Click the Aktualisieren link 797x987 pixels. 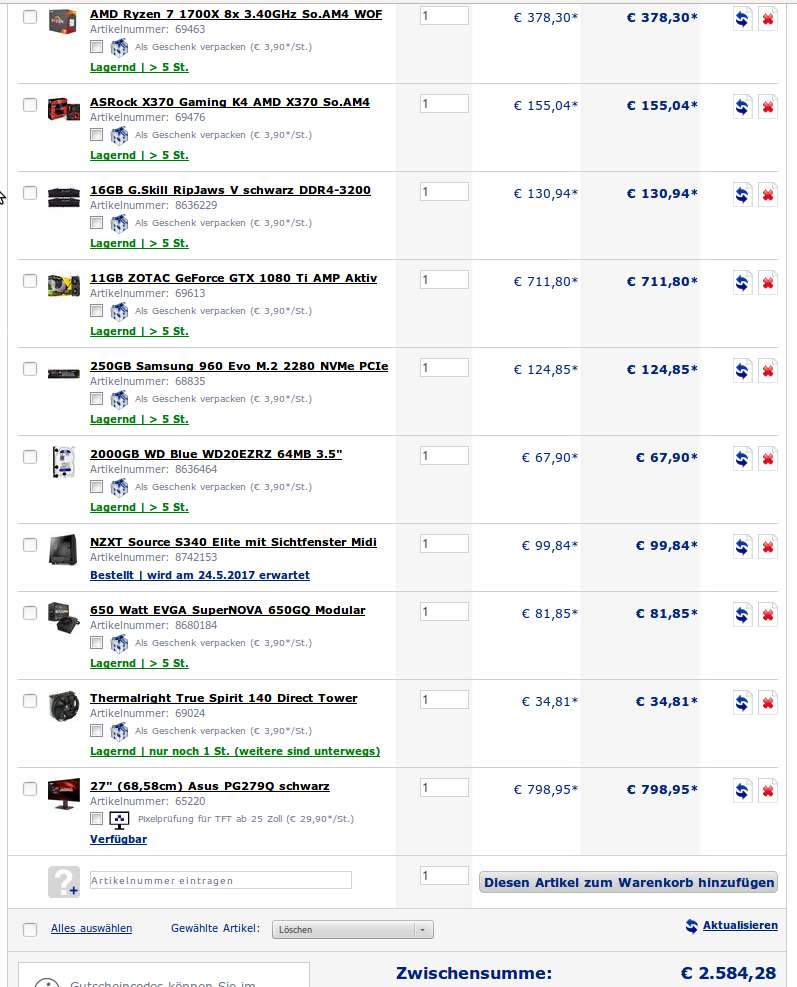click(x=740, y=925)
